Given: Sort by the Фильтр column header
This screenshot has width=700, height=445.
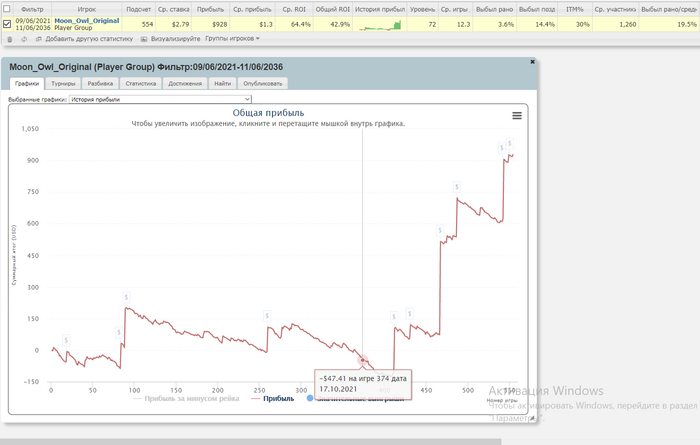Looking at the screenshot, I should pyautogui.click(x=32, y=9).
